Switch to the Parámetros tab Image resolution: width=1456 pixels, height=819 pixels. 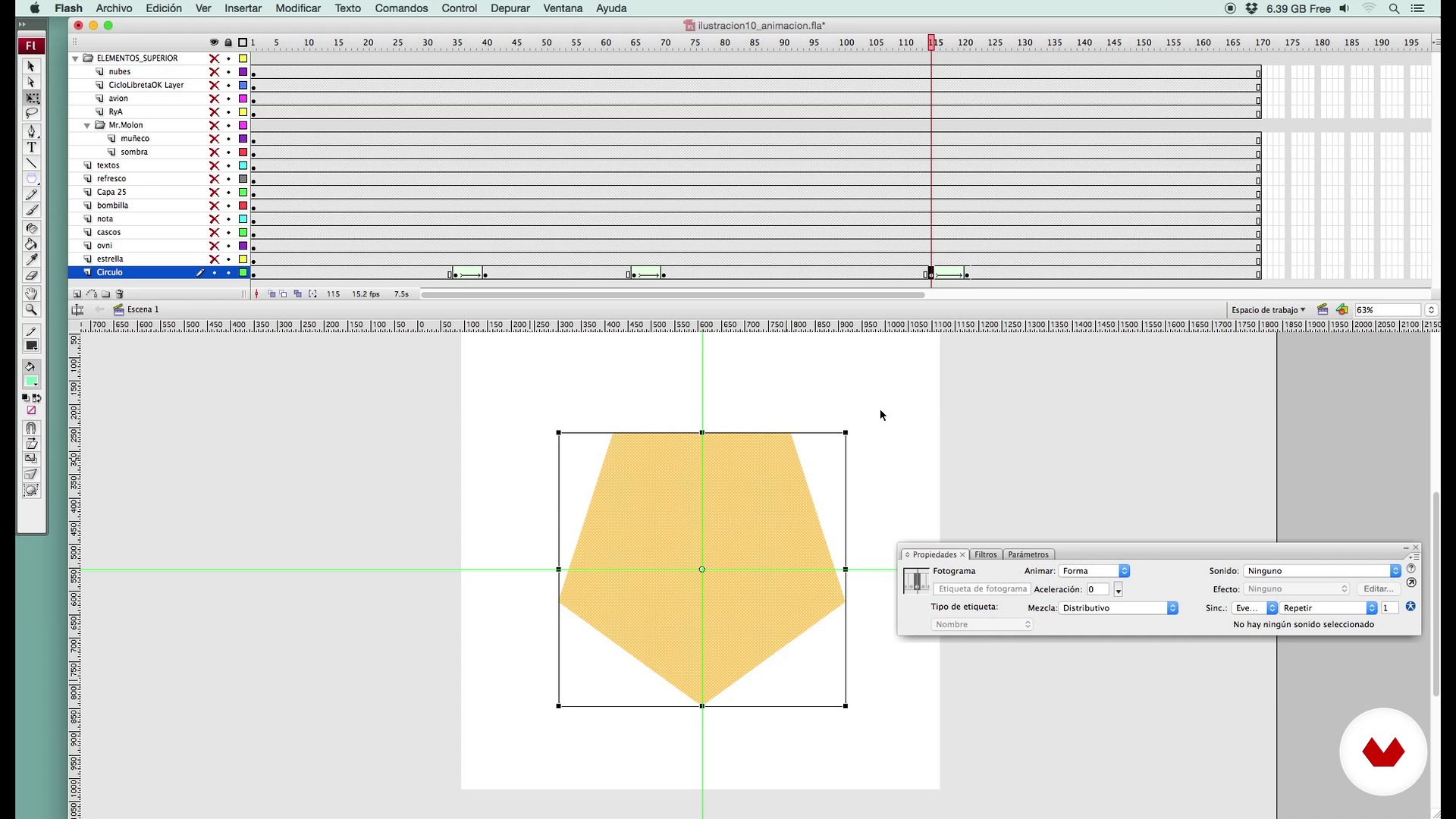[1028, 554]
